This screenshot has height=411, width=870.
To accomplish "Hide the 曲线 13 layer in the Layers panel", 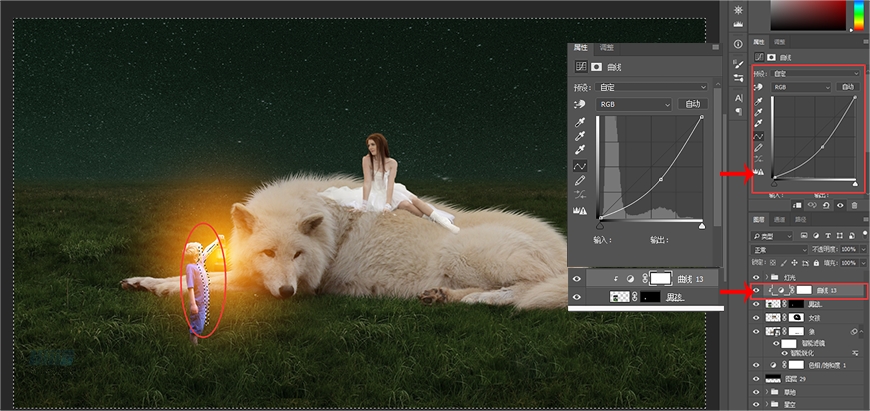I will [x=757, y=290].
